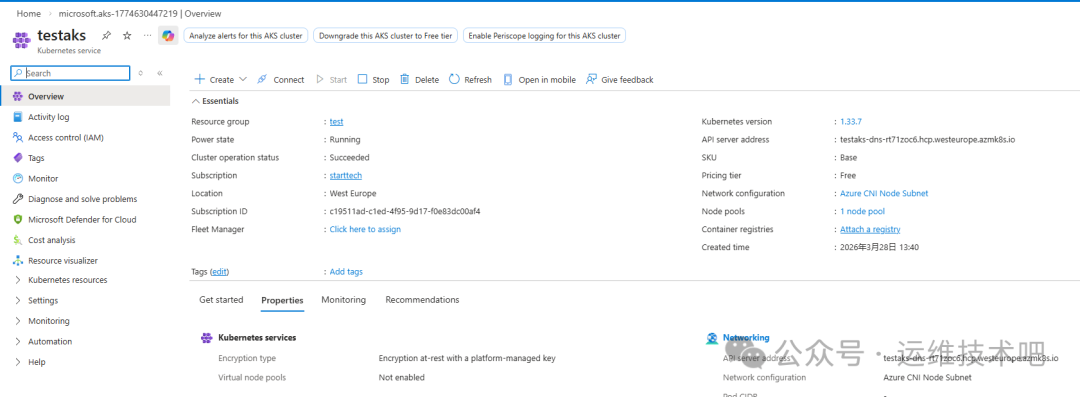The image size is (1080, 397).
Task: Click the testaks Kubernetes service logo icon
Action: tap(21, 39)
